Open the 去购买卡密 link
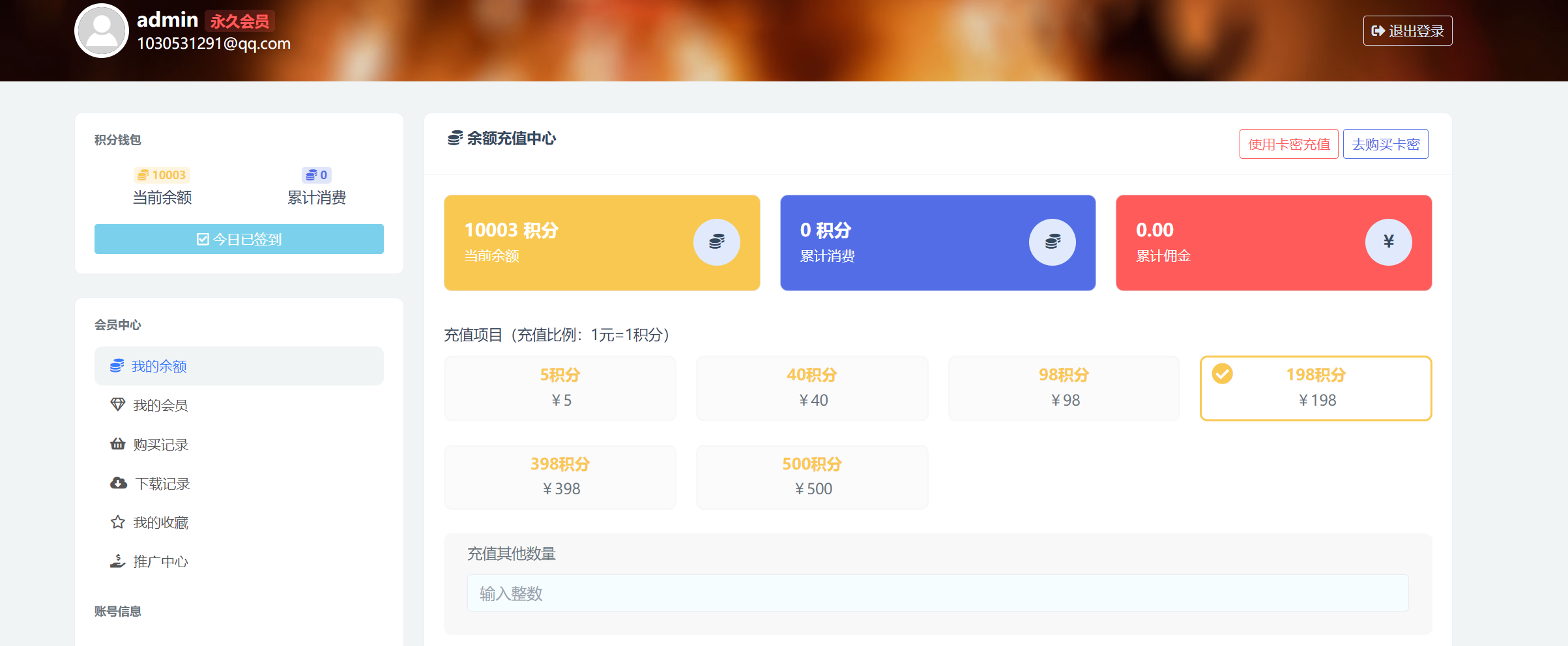Image resolution: width=1568 pixels, height=646 pixels. (1386, 144)
